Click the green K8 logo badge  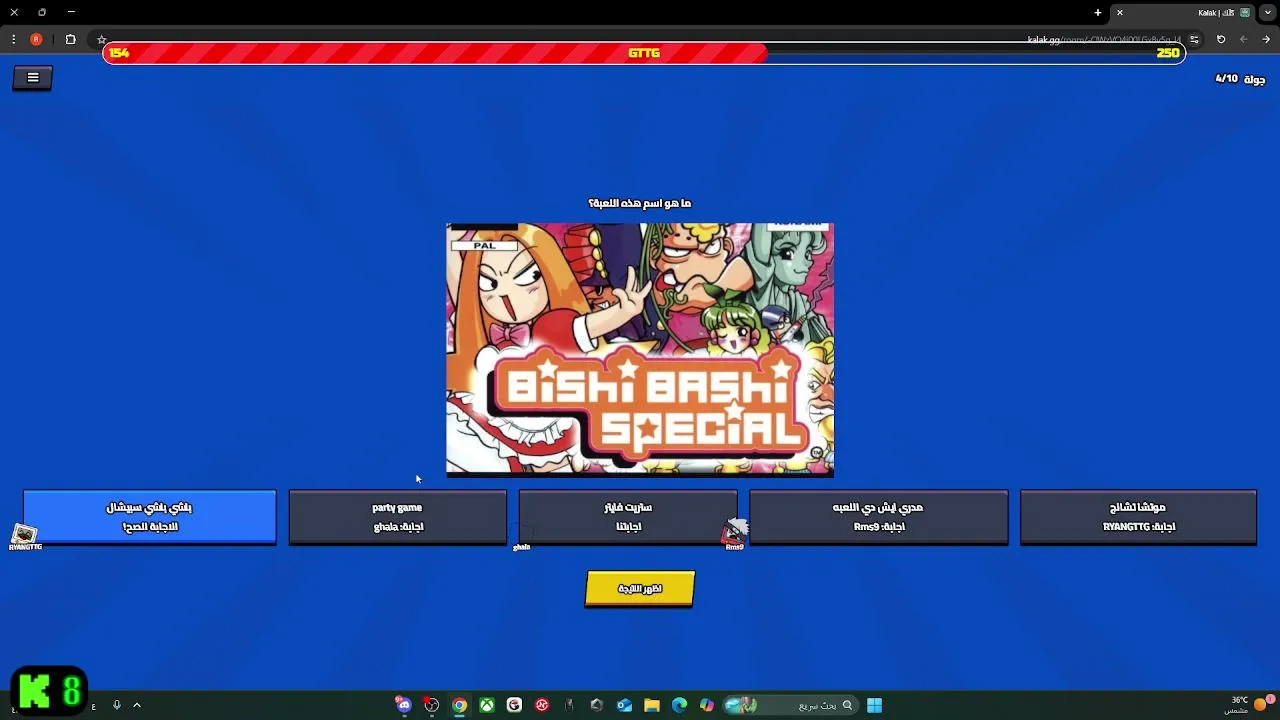[x=49, y=691]
